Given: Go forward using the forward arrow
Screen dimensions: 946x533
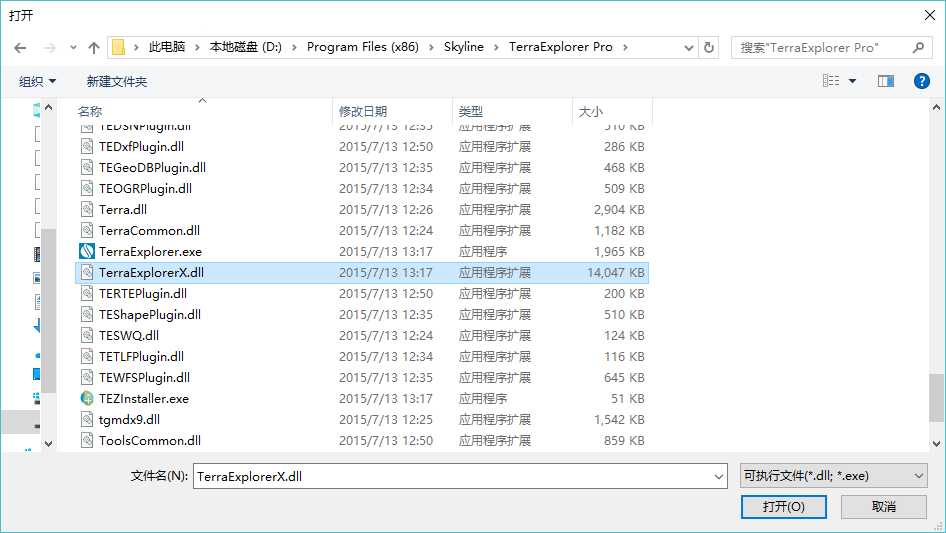Looking at the screenshot, I should [49, 48].
